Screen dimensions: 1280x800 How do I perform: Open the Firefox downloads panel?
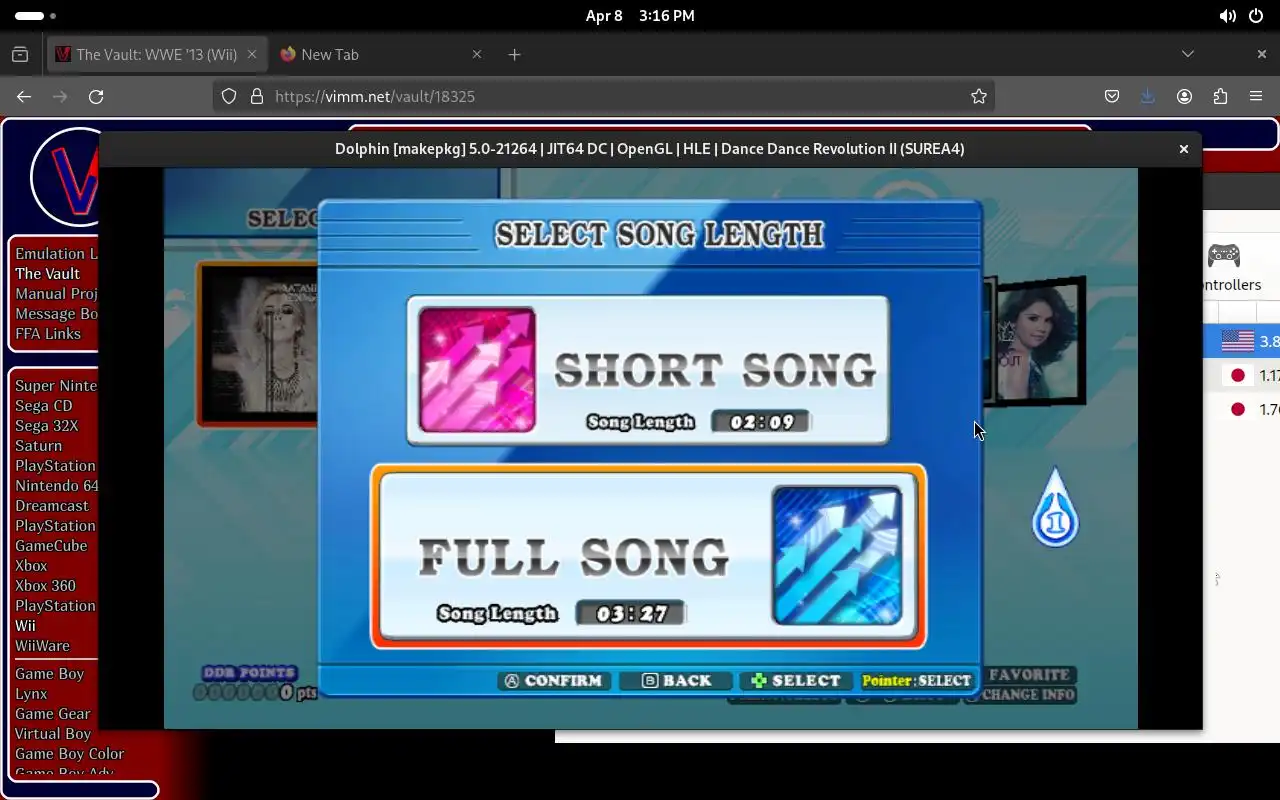(x=1148, y=96)
